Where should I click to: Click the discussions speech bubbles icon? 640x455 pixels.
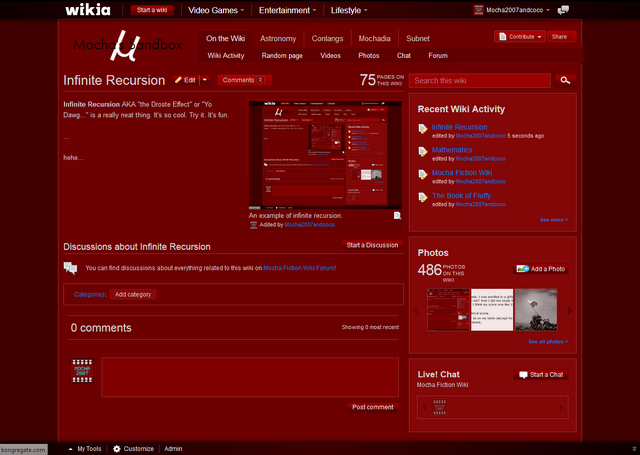[70, 268]
